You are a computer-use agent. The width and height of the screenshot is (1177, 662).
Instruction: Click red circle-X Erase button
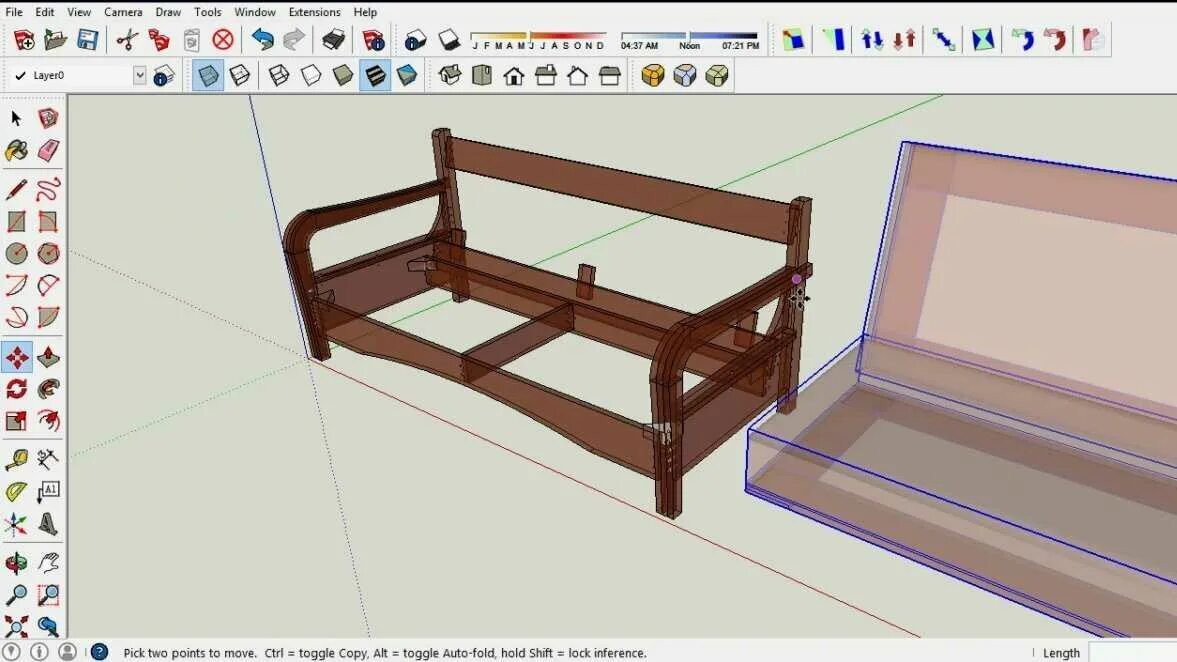coord(223,40)
